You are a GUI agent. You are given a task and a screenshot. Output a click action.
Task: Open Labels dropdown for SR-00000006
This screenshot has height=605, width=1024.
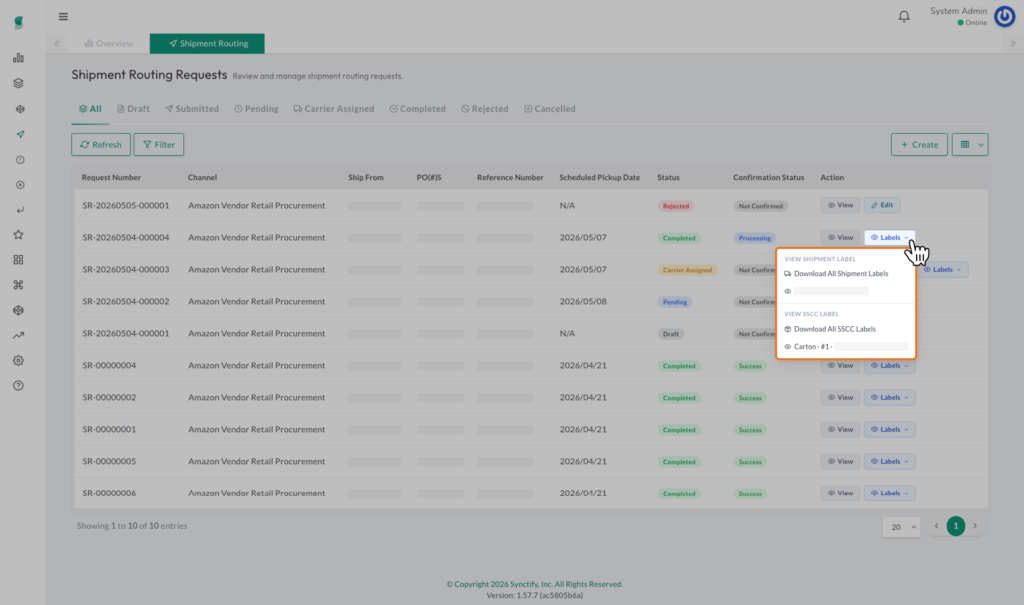pos(889,493)
